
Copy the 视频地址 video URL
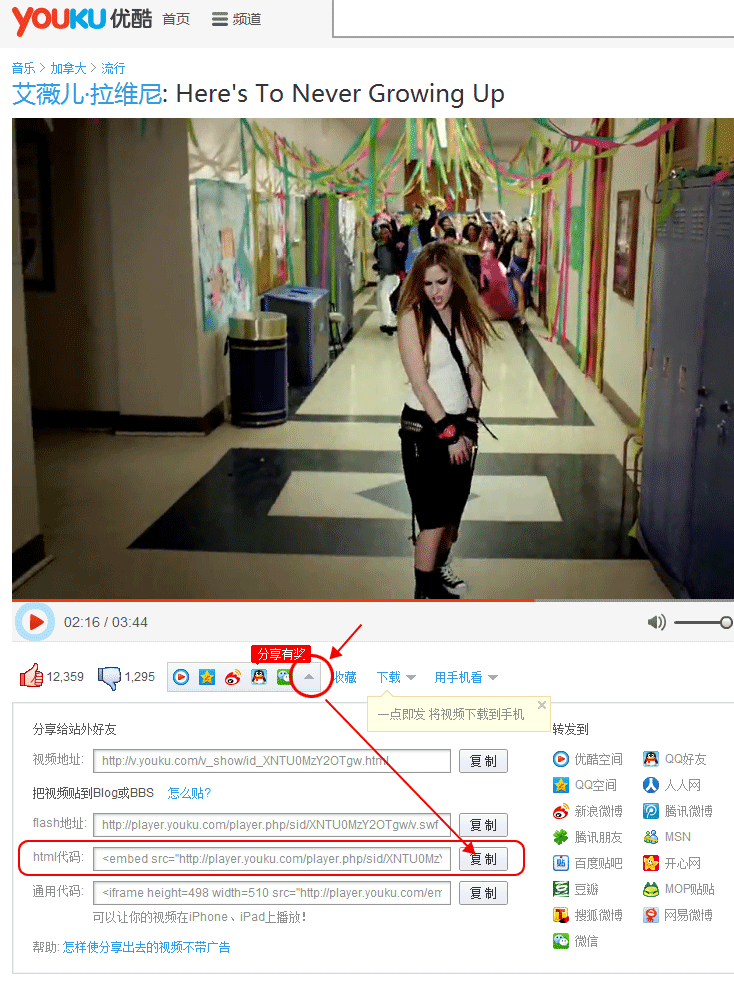[x=483, y=761]
